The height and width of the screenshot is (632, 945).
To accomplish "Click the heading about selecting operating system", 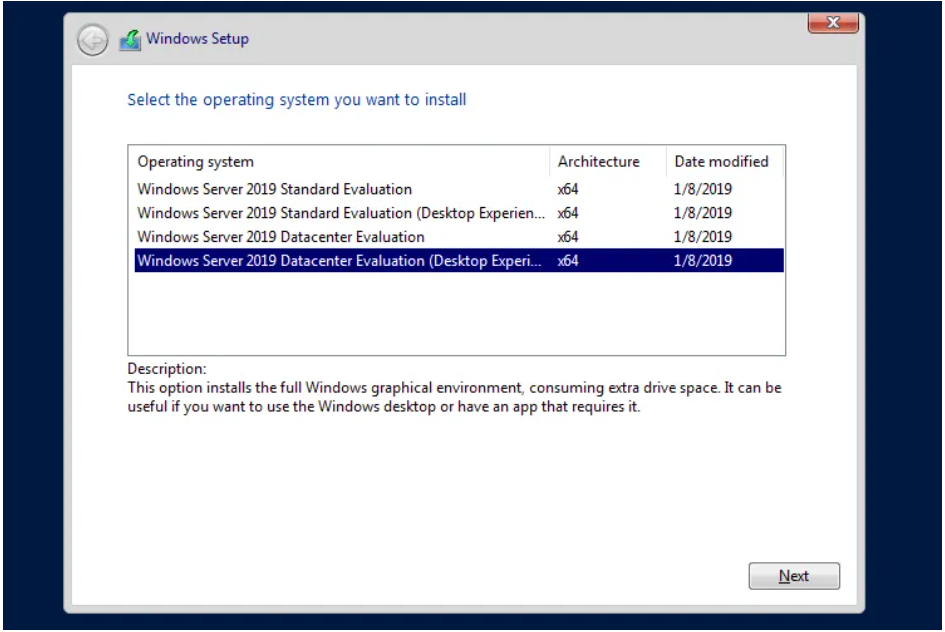I will (297, 99).
